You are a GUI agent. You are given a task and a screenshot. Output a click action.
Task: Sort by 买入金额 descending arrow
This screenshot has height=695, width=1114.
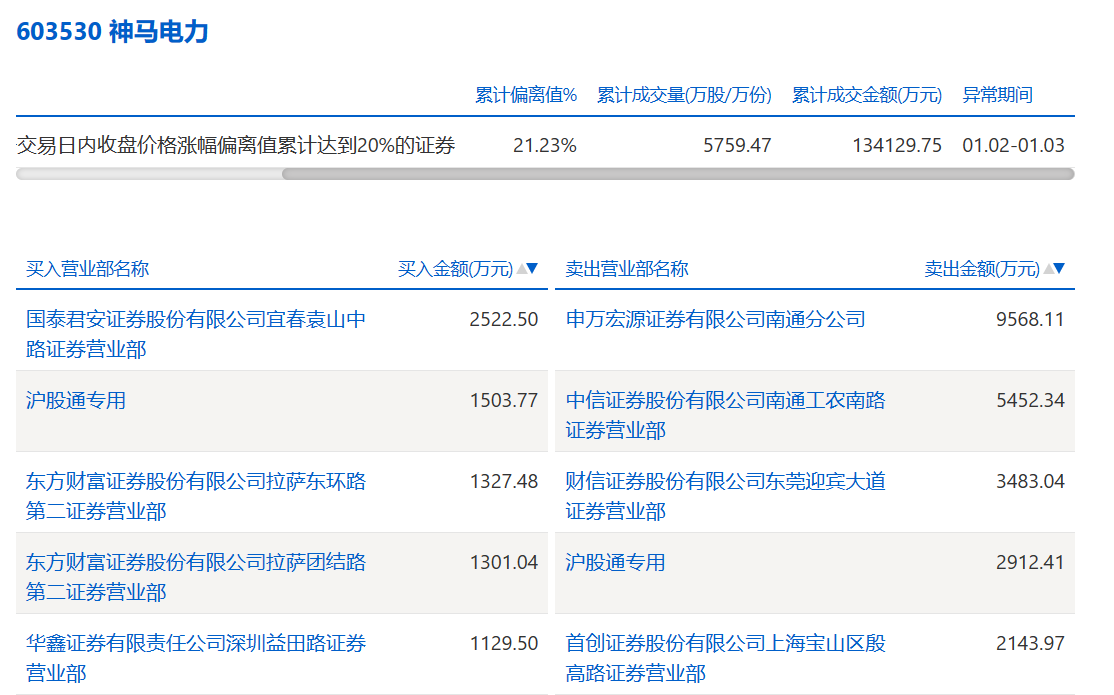pos(532,268)
